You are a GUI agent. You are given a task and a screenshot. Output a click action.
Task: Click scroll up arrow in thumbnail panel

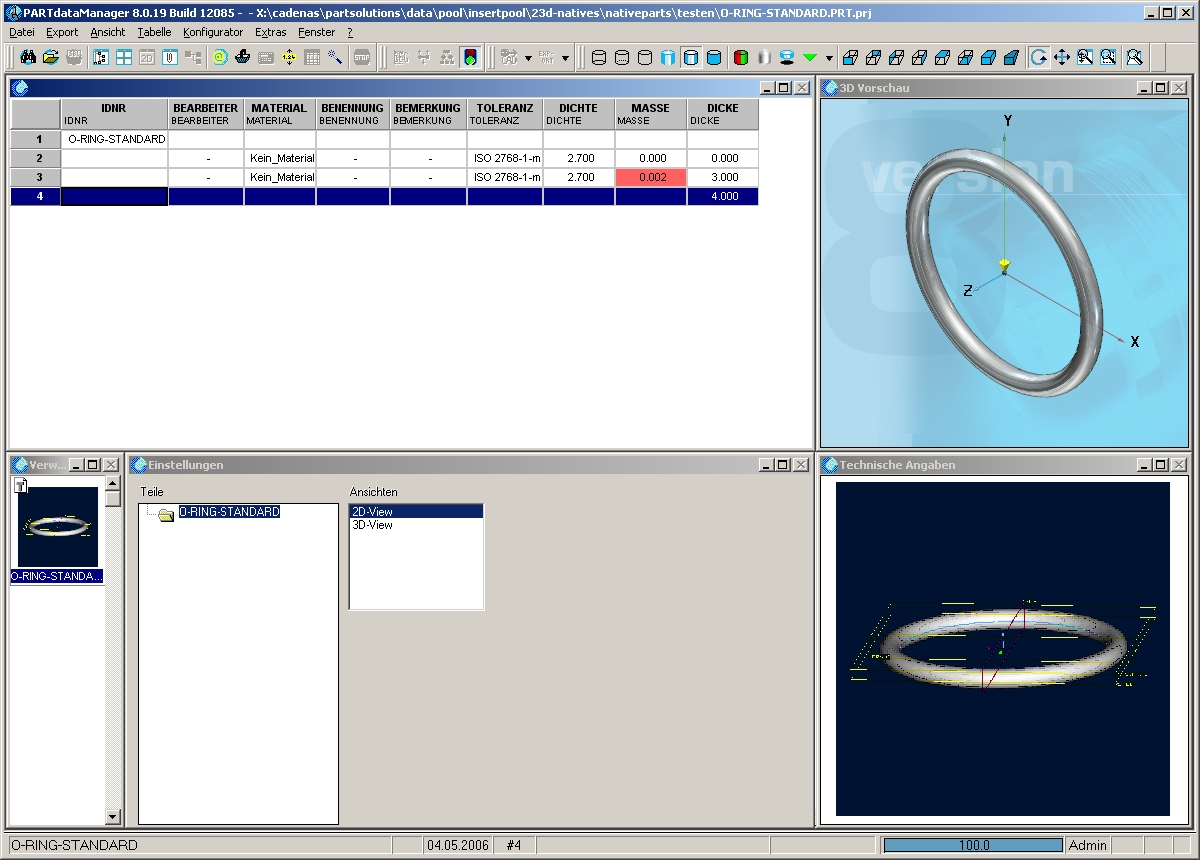pyautogui.click(x=112, y=484)
